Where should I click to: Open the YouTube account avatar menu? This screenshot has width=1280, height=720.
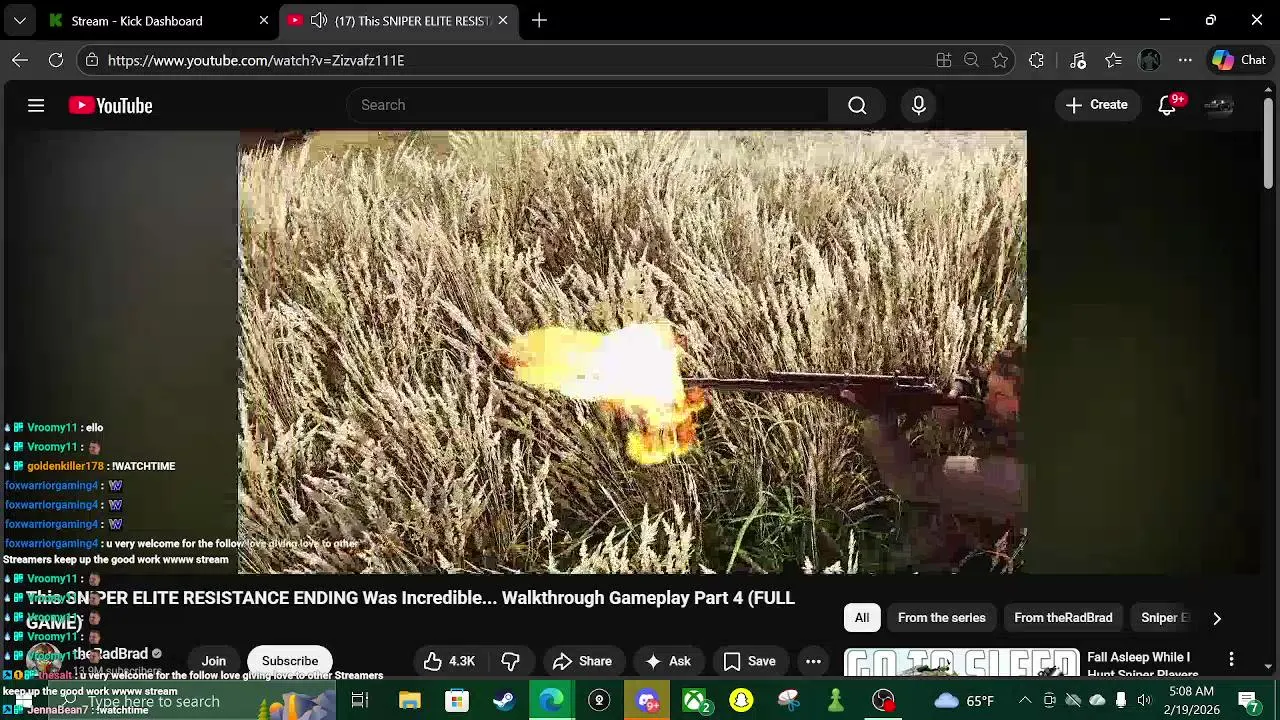click(x=1219, y=105)
